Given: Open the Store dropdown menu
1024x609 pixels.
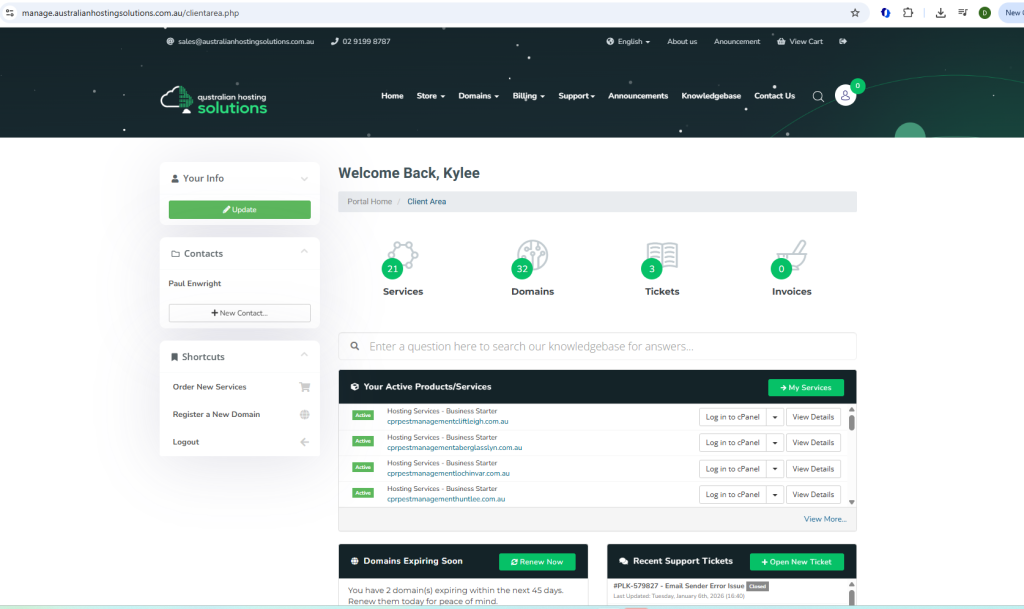Looking at the screenshot, I should [x=430, y=96].
